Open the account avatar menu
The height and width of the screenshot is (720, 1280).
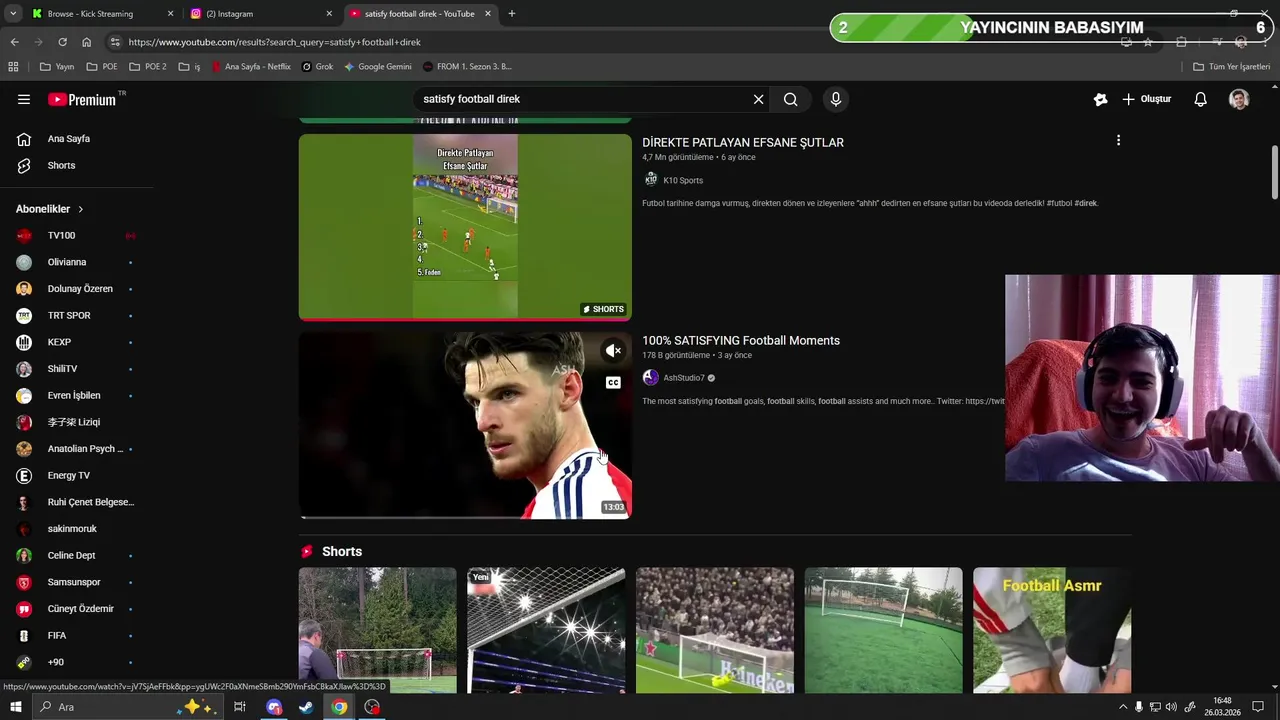(x=1239, y=99)
